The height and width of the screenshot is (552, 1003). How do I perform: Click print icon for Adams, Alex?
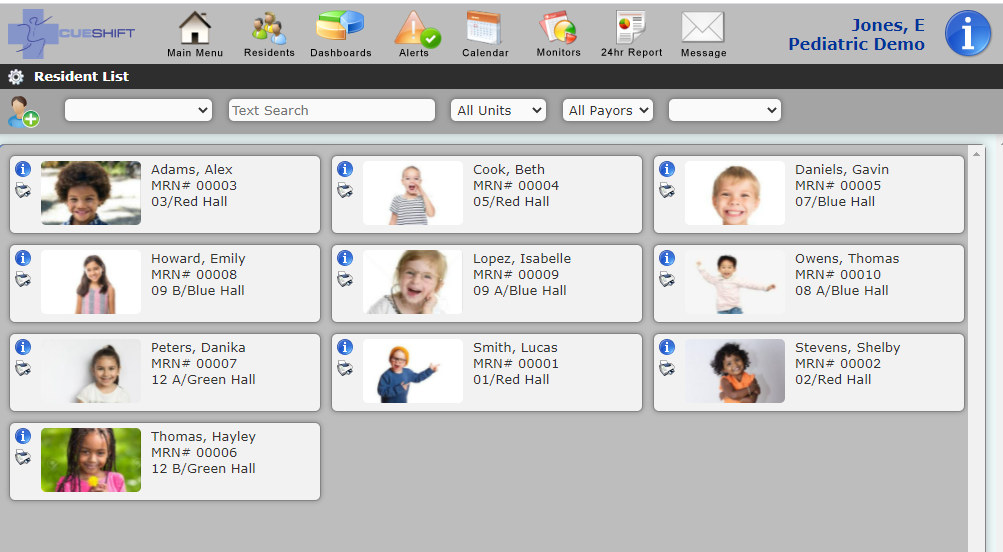[x=23, y=190]
